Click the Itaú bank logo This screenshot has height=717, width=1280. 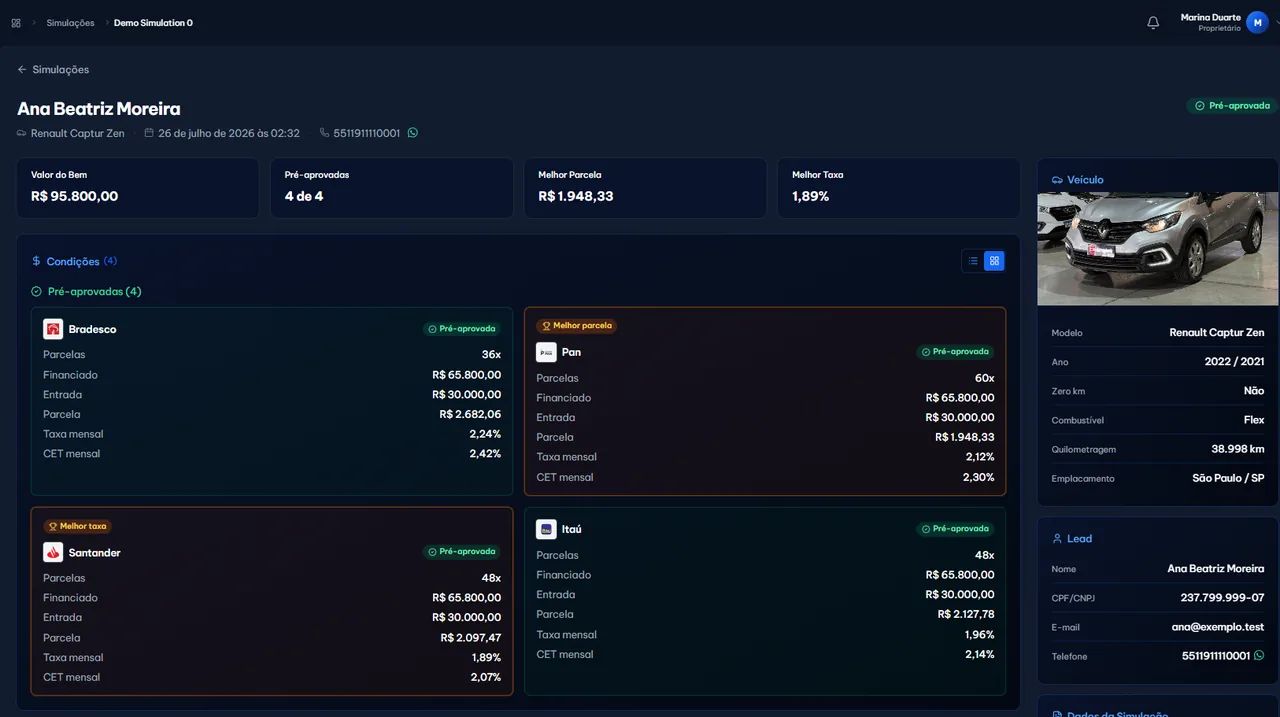(x=546, y=529)
